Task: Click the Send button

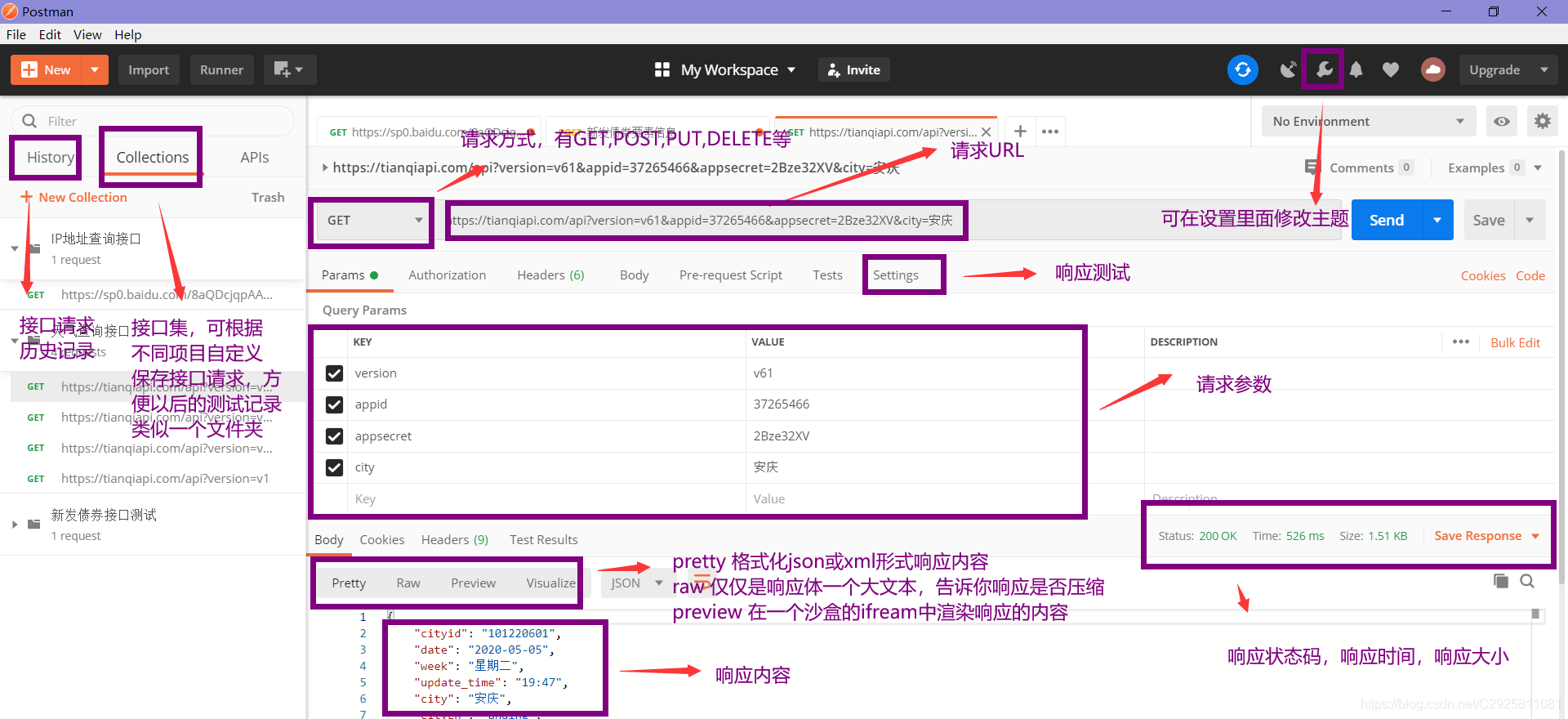Action: point(1387,220)
